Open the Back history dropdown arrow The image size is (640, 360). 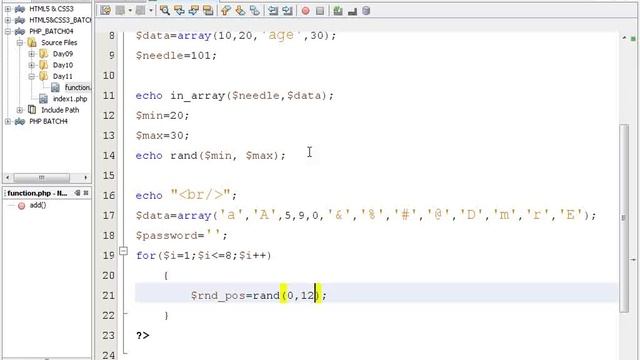[130, 11]
